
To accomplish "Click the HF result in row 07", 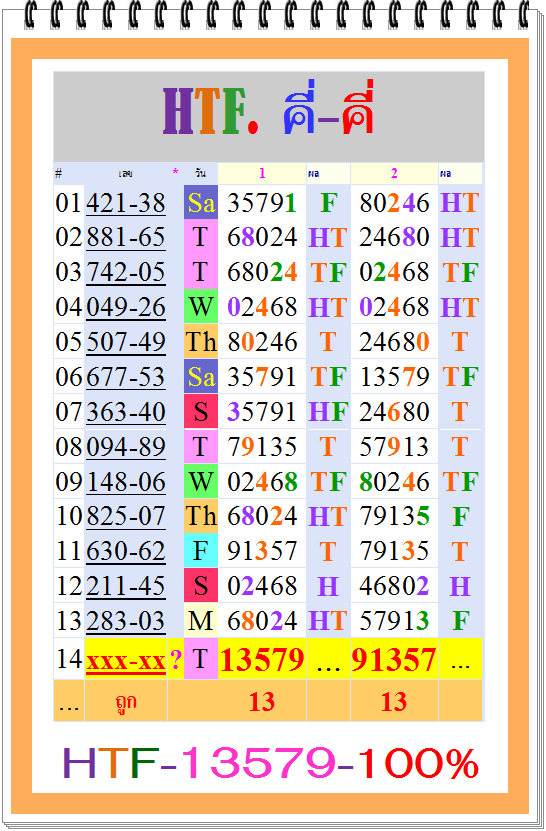I will [328, 412].
